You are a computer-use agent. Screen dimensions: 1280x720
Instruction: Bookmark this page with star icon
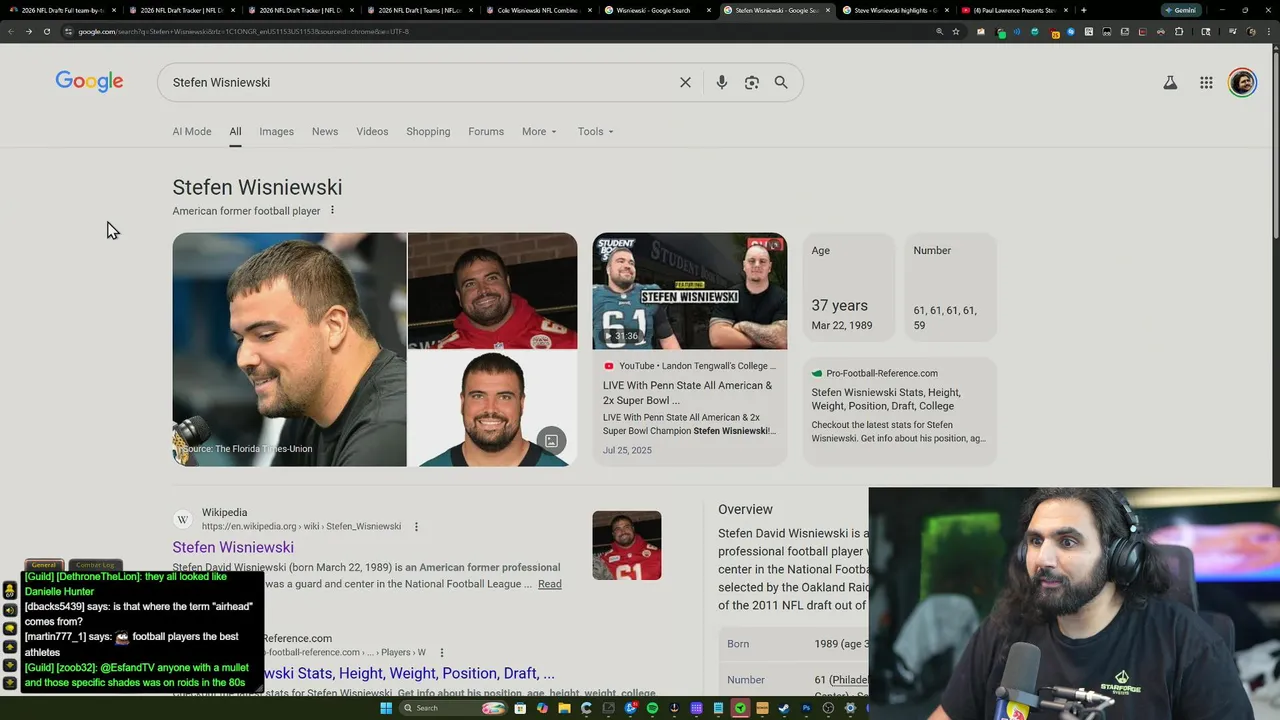point(956,31)
